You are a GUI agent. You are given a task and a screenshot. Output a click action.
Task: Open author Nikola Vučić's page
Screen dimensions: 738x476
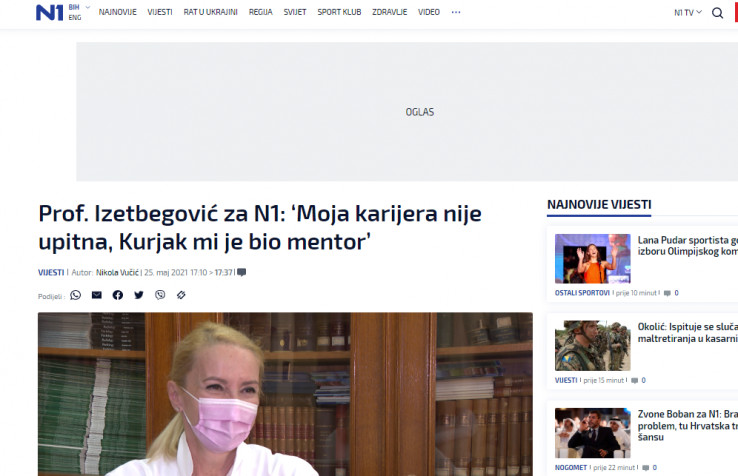pos(118,272)
